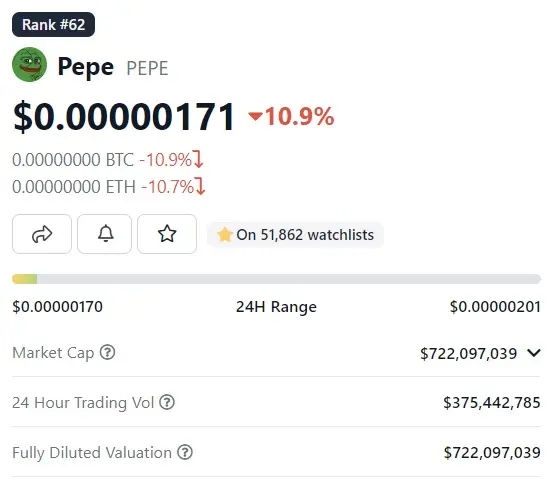Click the $0.00000171 price value
The height and width of the screenshot is (486, 551).
click(x=124, y=116)
